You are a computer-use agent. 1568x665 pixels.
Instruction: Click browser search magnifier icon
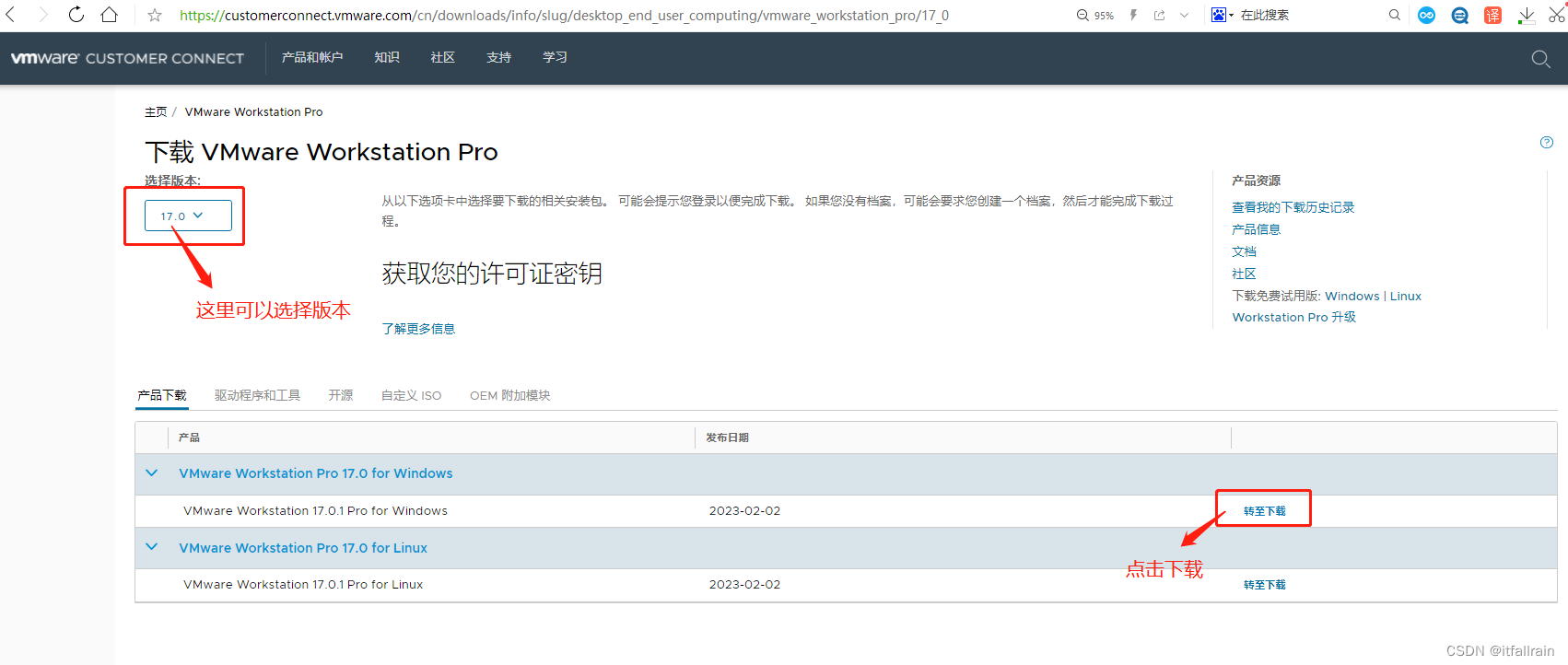(1395, 15)
